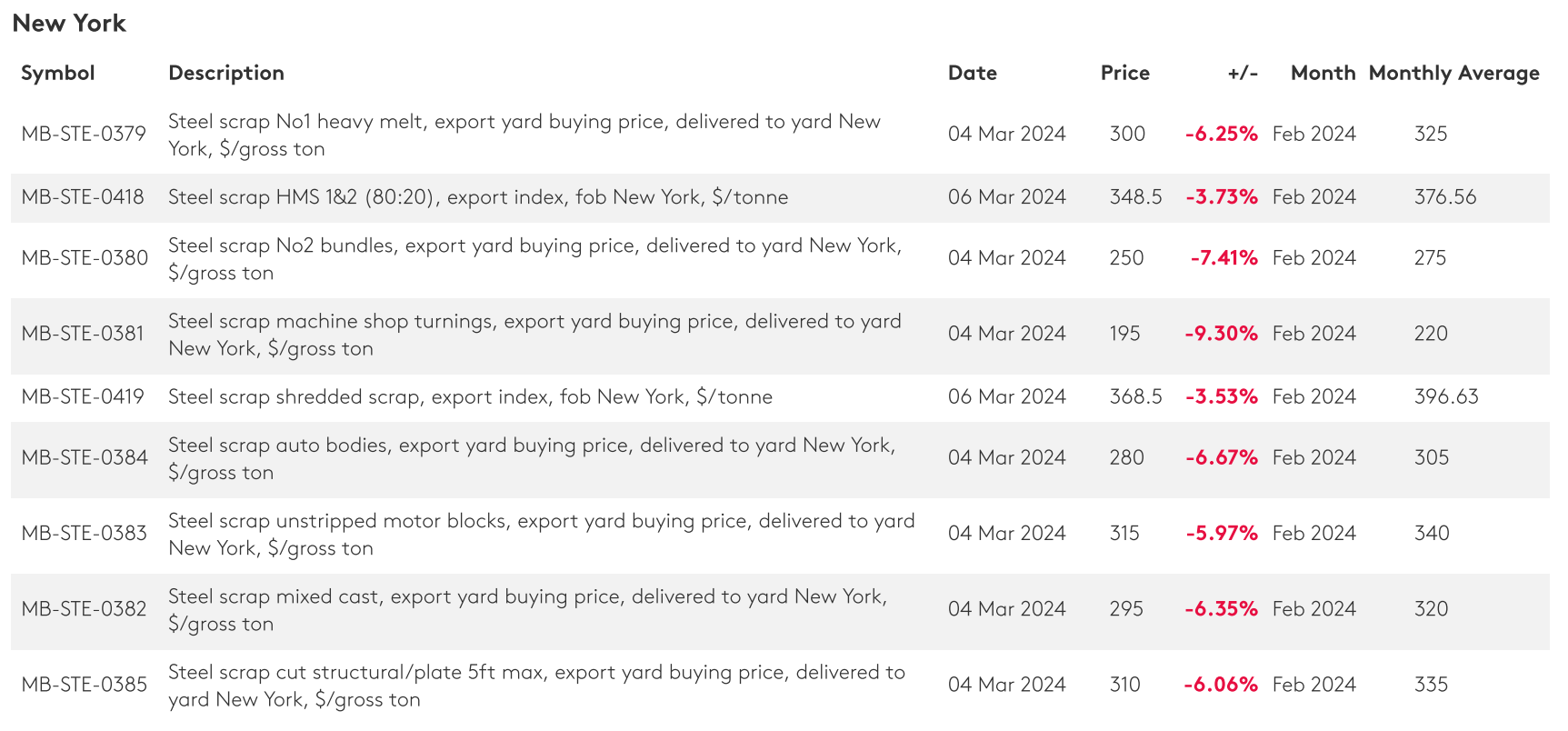Click the Price column header
This screenshot has width=1568, height=731.
(x=1124, y=73)
